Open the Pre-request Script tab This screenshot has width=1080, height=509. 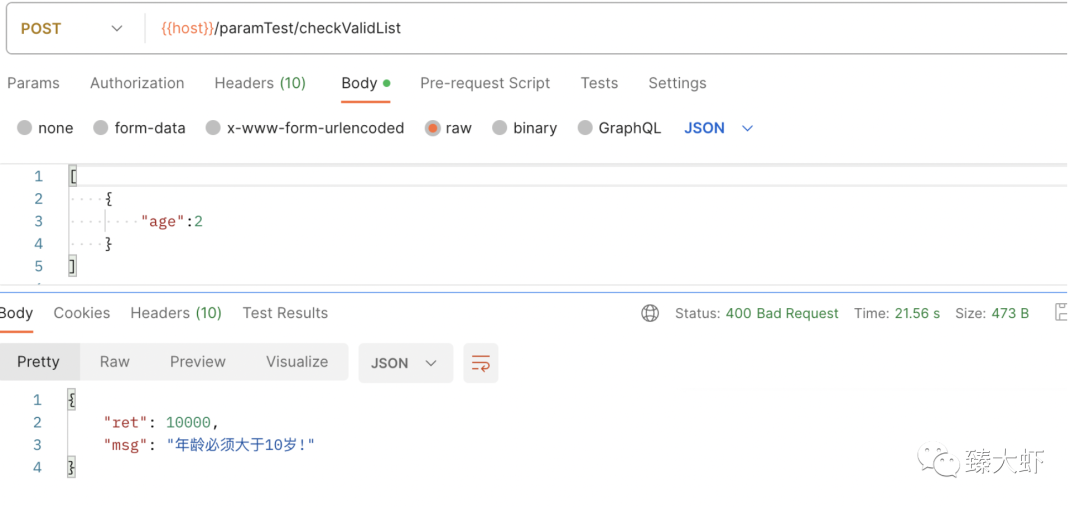[x=485, y=83]
